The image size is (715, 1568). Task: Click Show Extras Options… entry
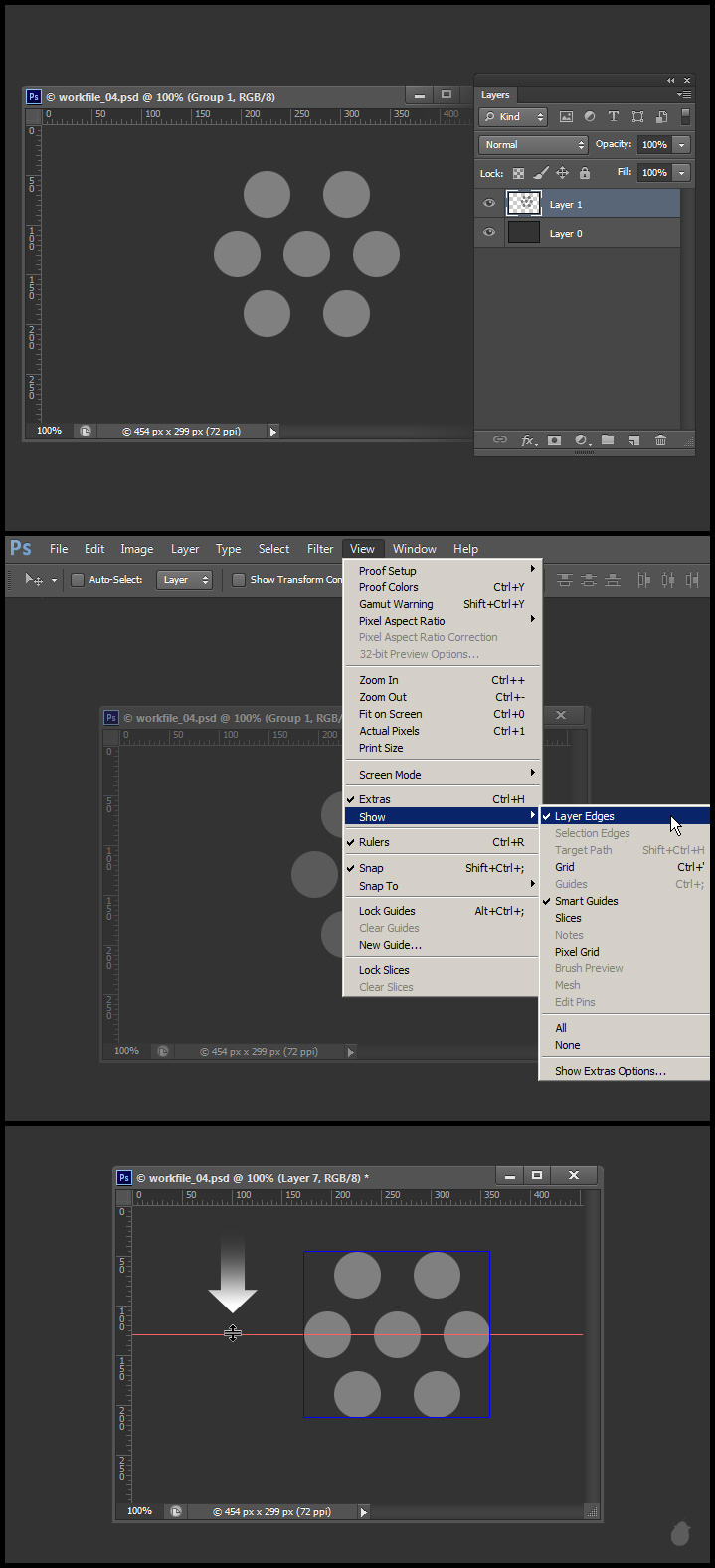610,1071
